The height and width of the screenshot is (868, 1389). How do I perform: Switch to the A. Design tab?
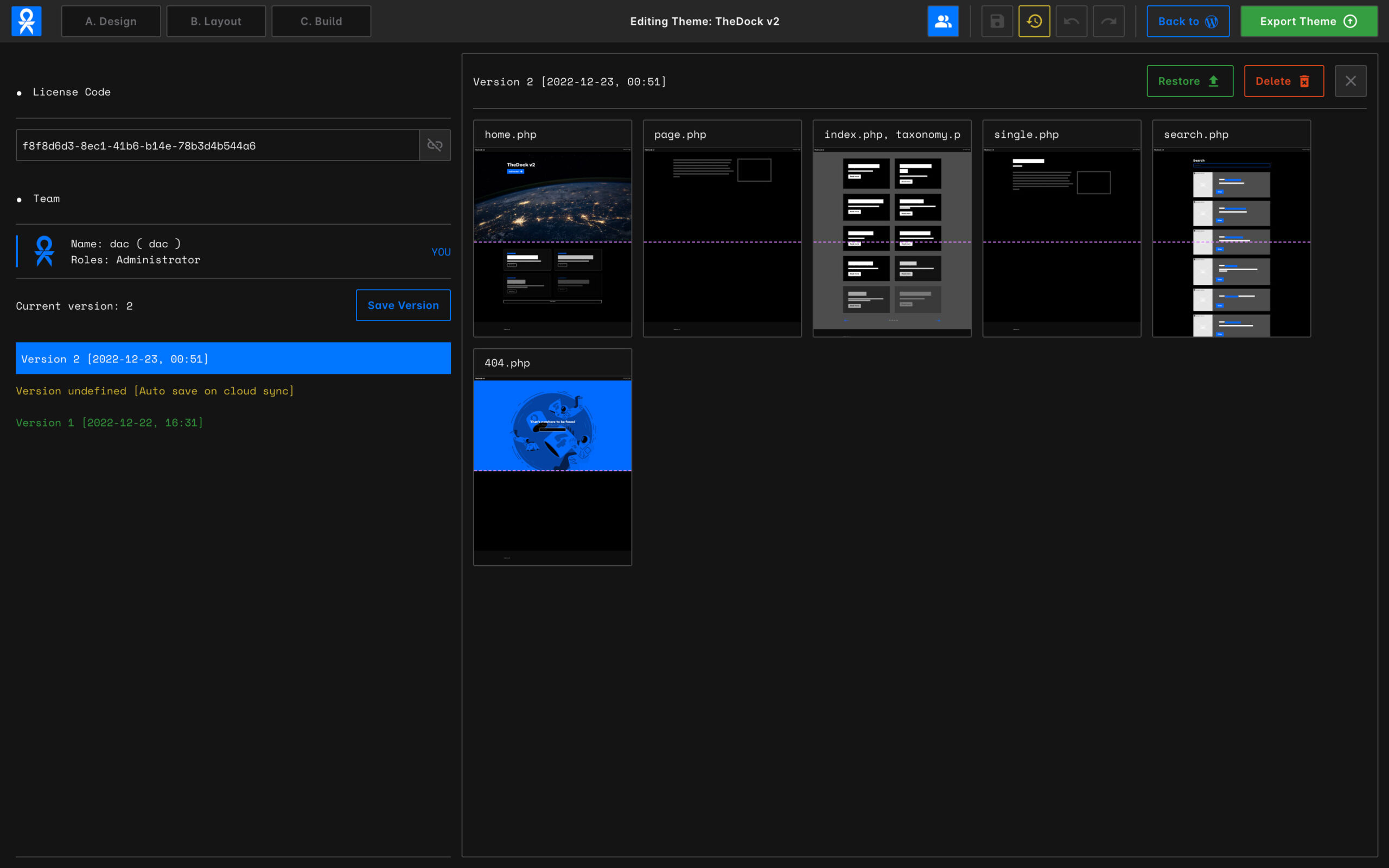click(111, 21)
